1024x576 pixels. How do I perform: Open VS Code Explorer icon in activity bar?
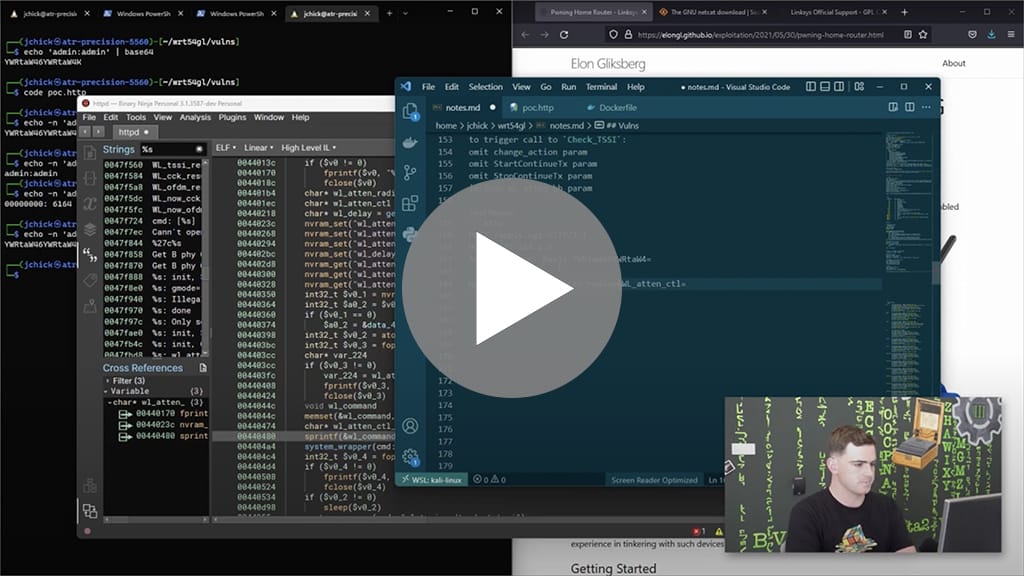click(x=410, y=112)
